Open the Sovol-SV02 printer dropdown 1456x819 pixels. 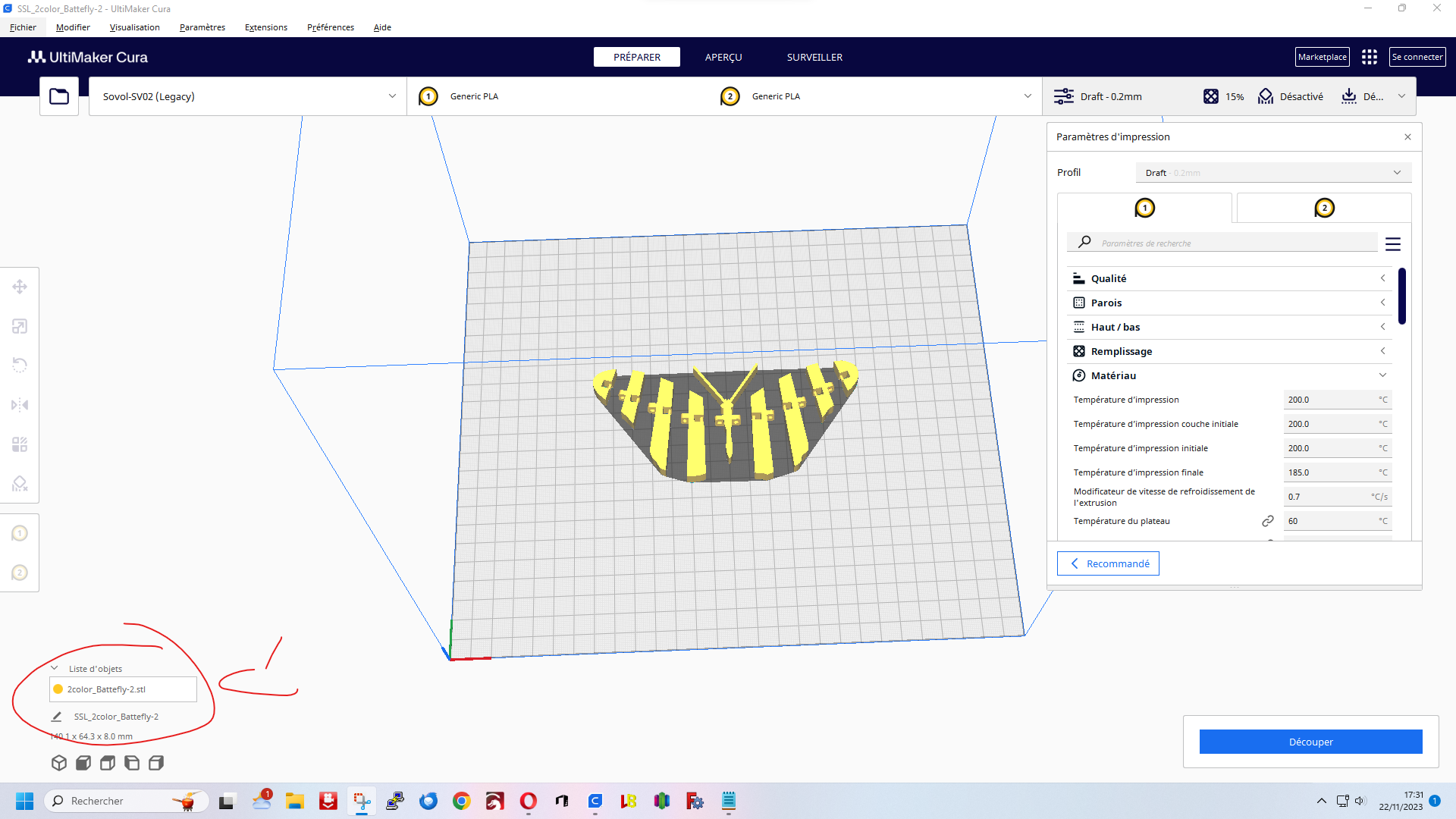247,96
